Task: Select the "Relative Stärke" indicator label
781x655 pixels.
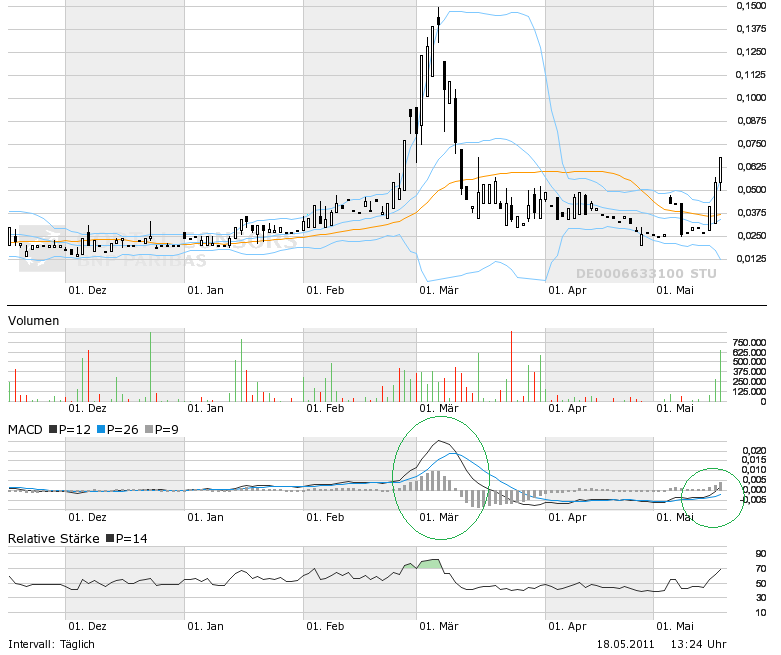Action: coord(54,538)
